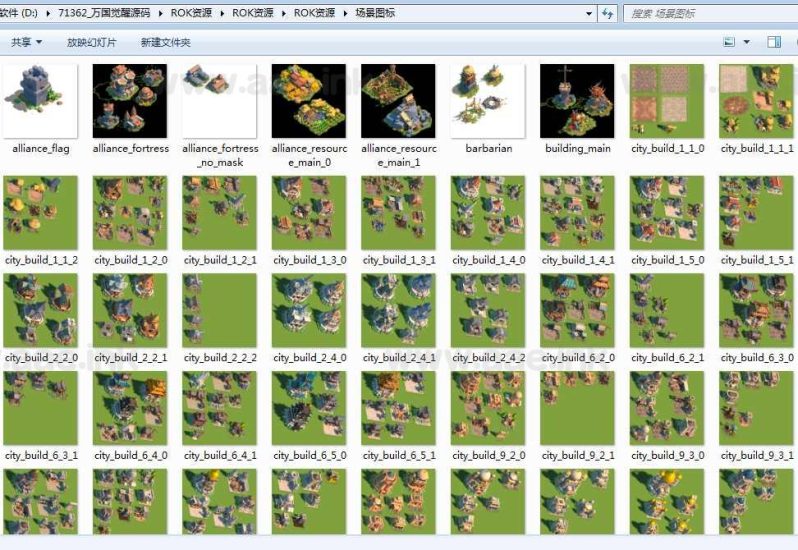Navigate to 71362_万国觉醒源码 in breadcrumb

(x=114, y=14)
